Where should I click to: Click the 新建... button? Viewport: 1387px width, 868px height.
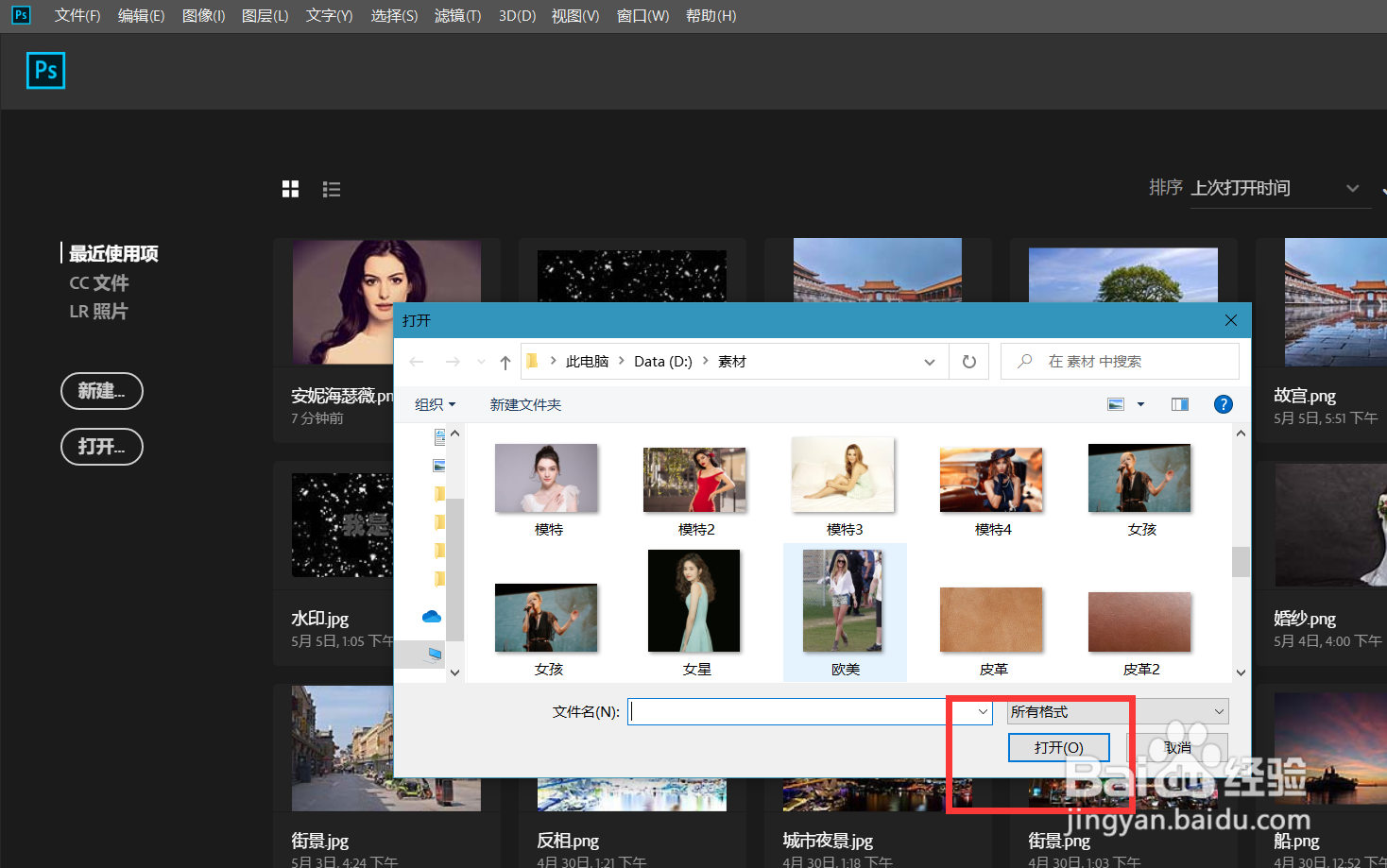click(102, 391)
